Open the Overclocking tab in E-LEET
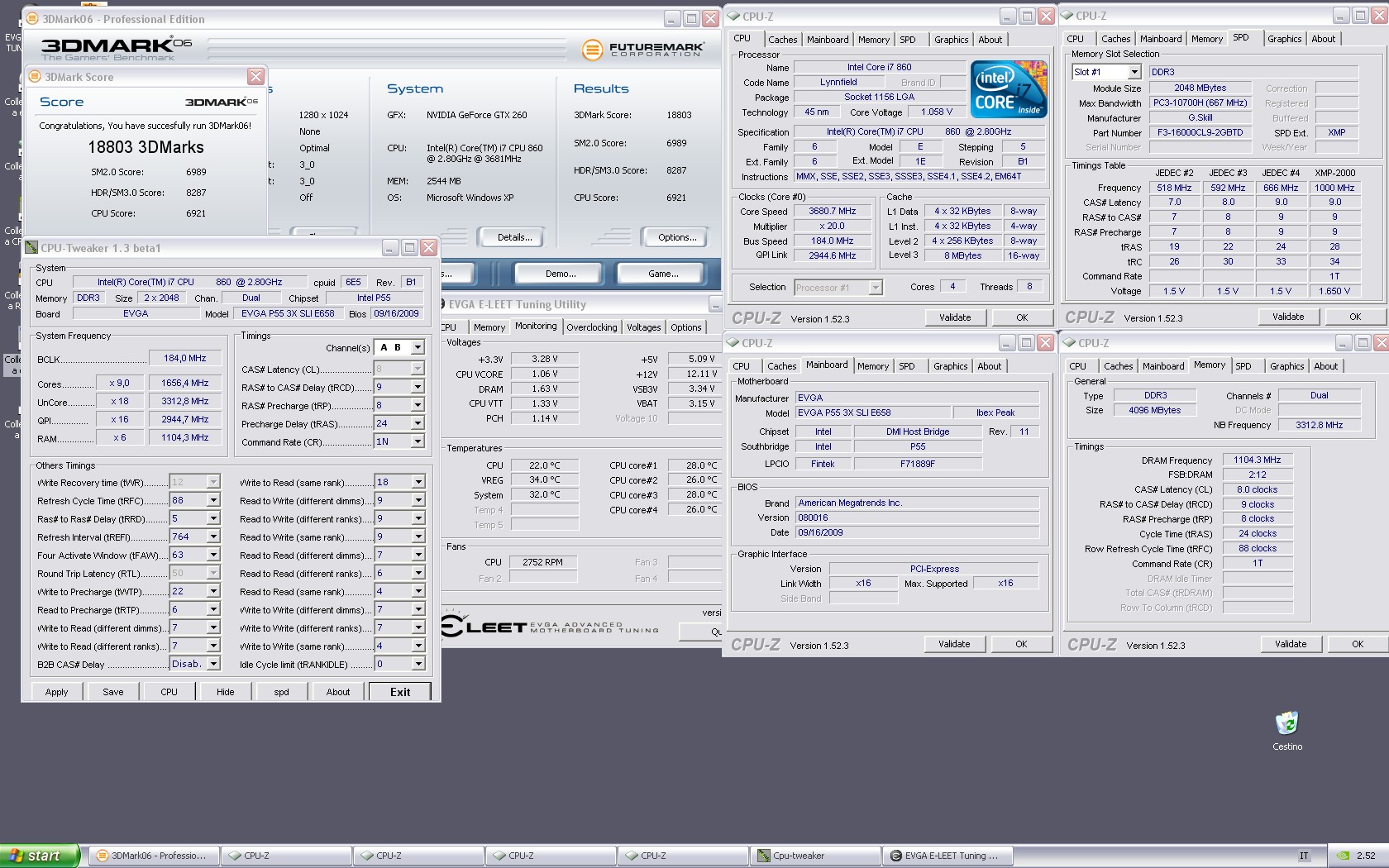The height and width of the screenshot is (868, 1389). (x=592, y=327)
